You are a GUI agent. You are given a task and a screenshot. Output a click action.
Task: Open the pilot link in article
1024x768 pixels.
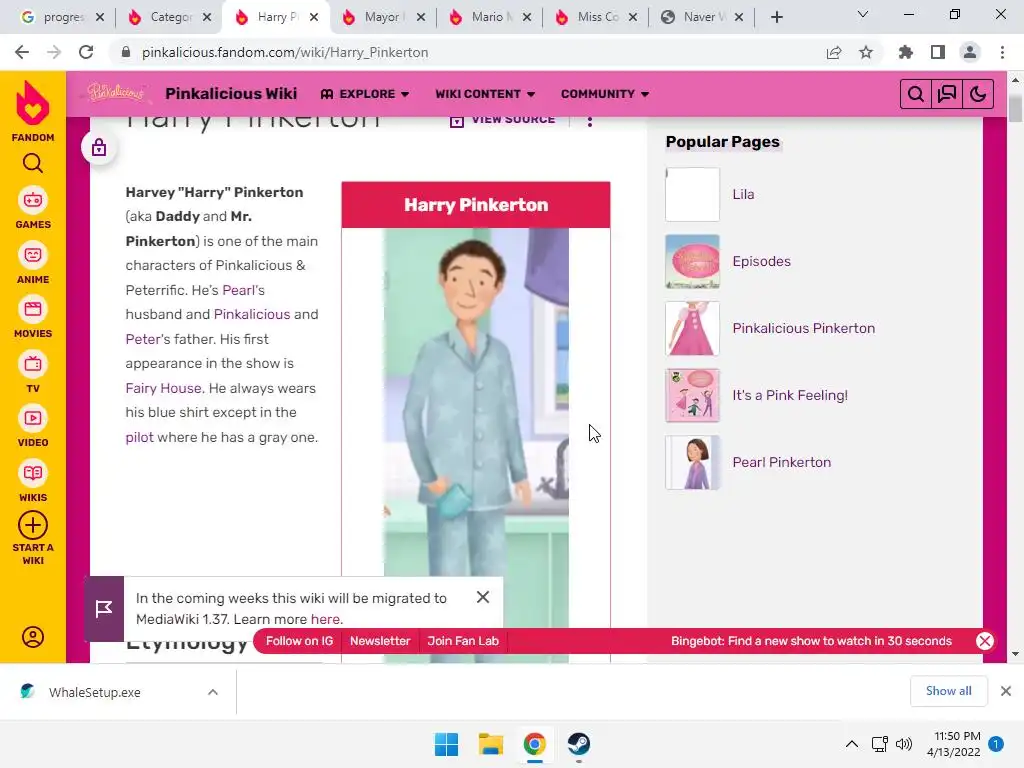pos(139,437)
